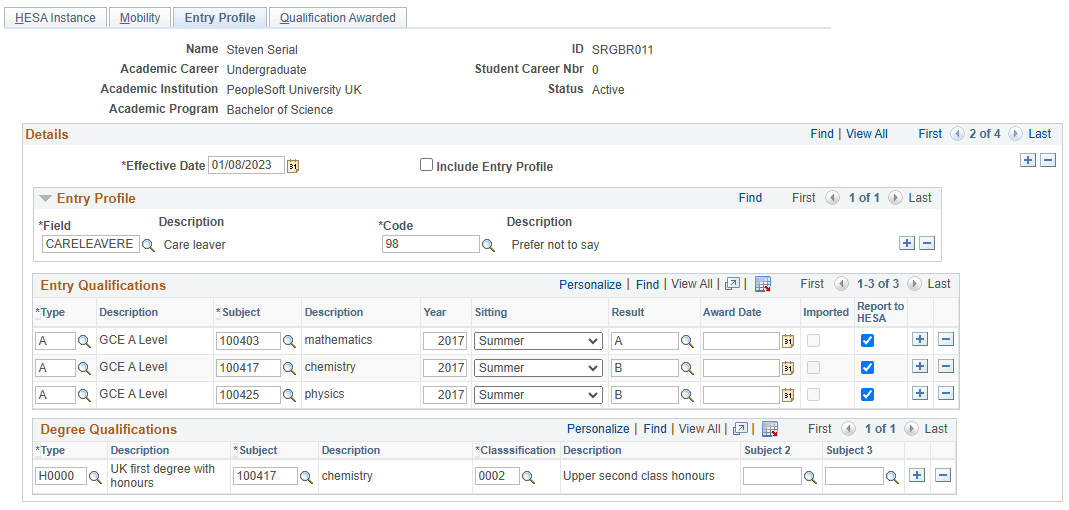Click the Subject 2 input field
Screen dimensions: 1069x510
tap(771, 477)
